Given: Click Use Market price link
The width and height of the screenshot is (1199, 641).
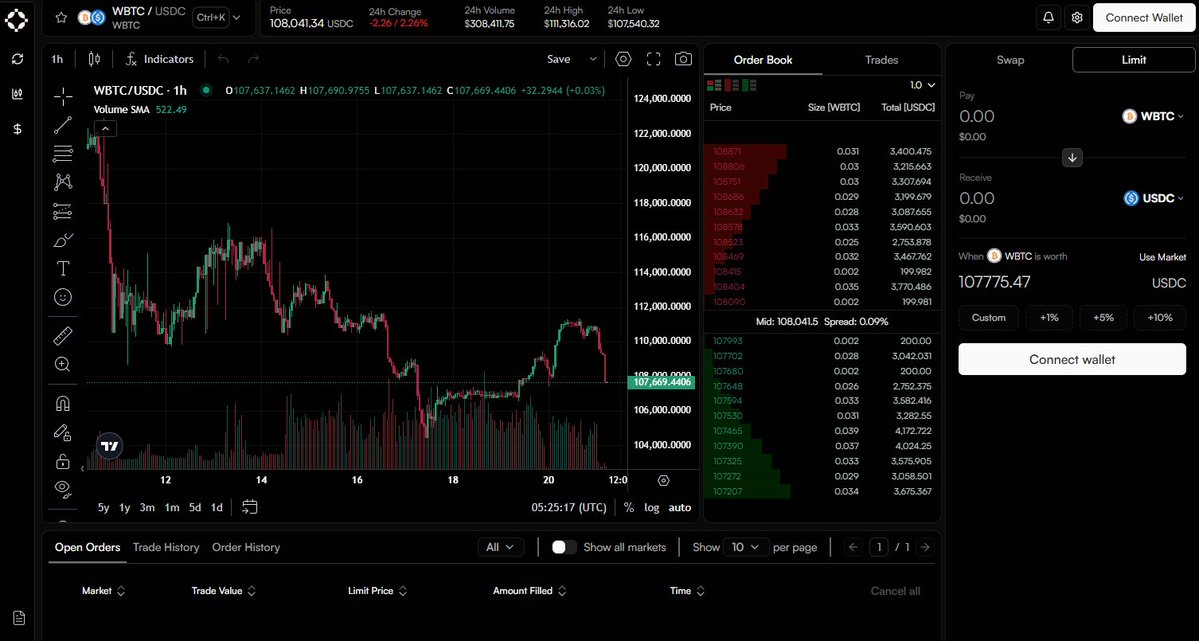Looking at the screenshot, I should click(1162, 257).
